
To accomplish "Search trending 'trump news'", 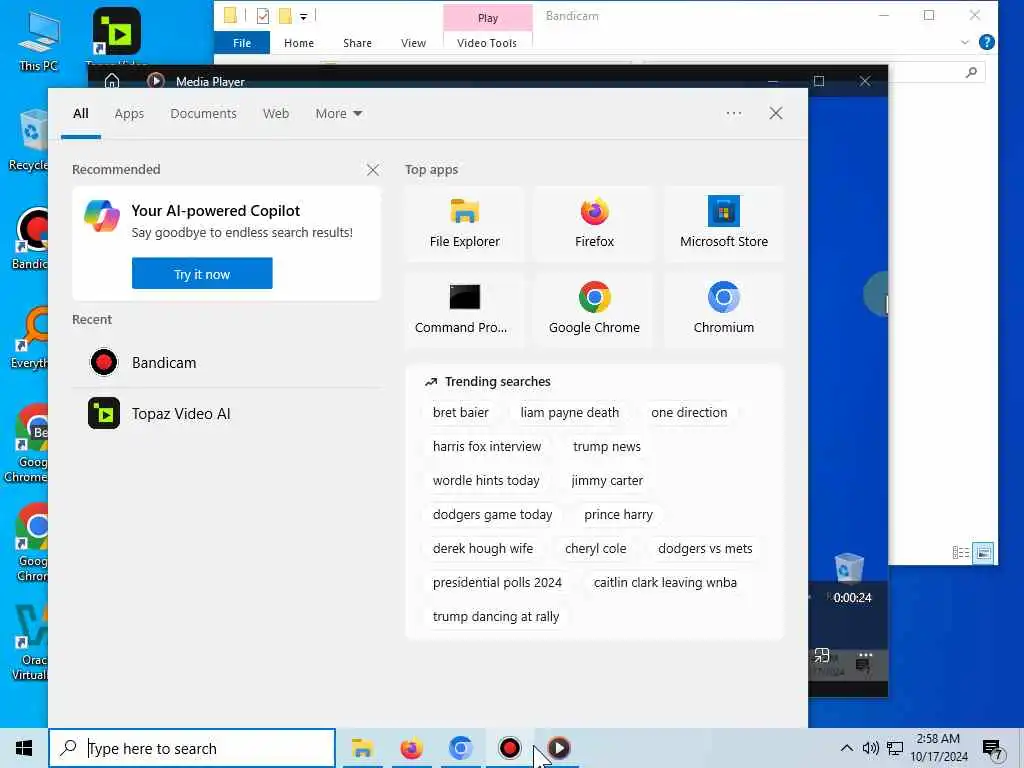I will tap(607, 447).
